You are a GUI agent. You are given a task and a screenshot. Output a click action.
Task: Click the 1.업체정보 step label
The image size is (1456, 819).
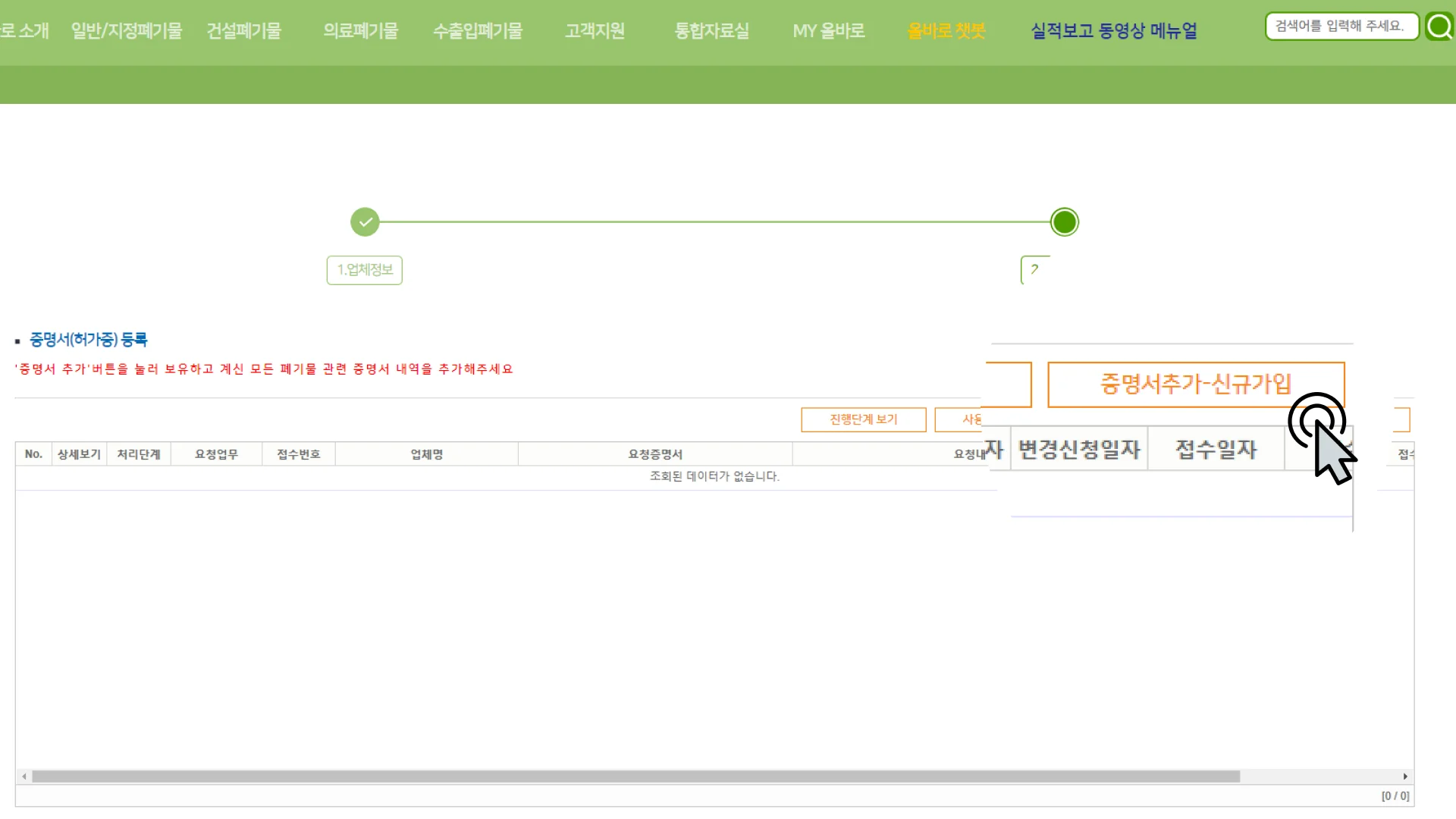pos(364,270)
